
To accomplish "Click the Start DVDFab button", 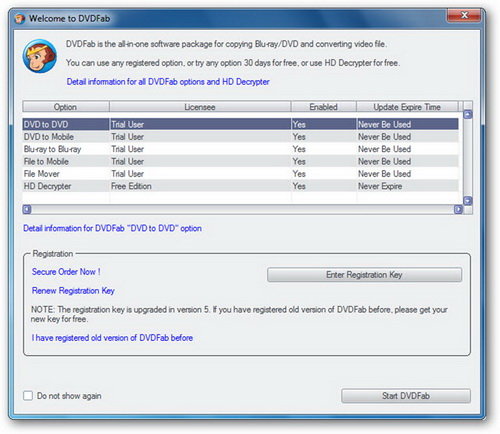I will (406, 396).
